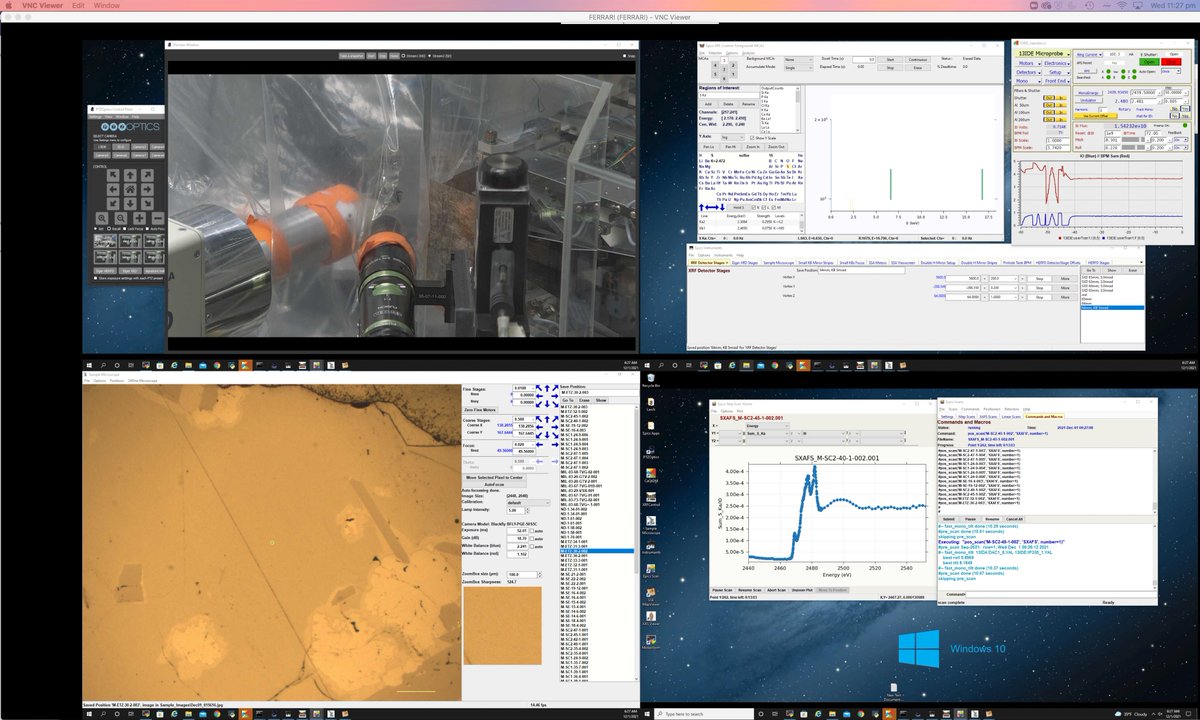Toggle Exposure auto checkbox in microscope
The height and width of the screenshot is (720, 1200).
click(532, 531)
